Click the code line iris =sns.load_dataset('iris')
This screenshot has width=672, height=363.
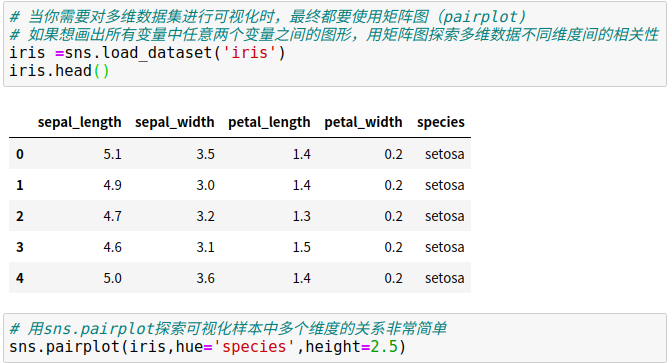click(x=147, y=53)
